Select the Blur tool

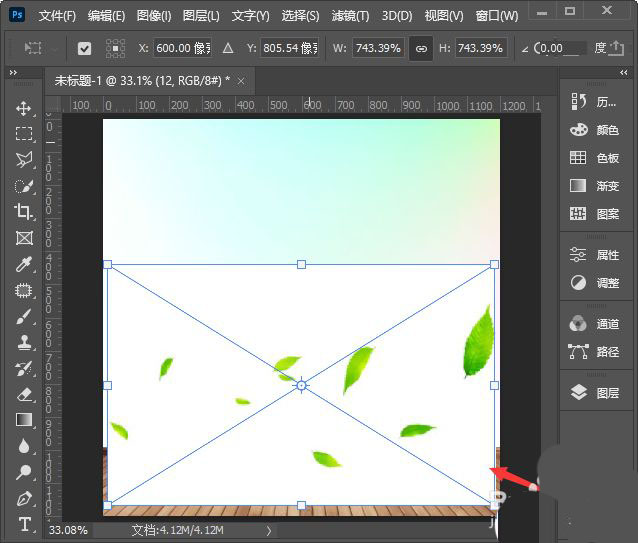click(24, 446)
